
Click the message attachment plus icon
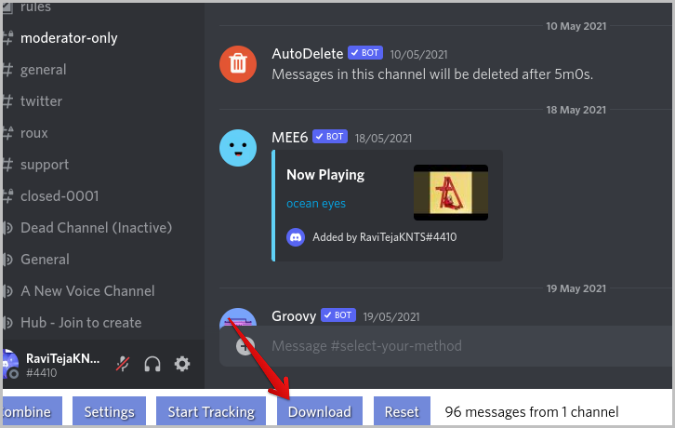245,346
